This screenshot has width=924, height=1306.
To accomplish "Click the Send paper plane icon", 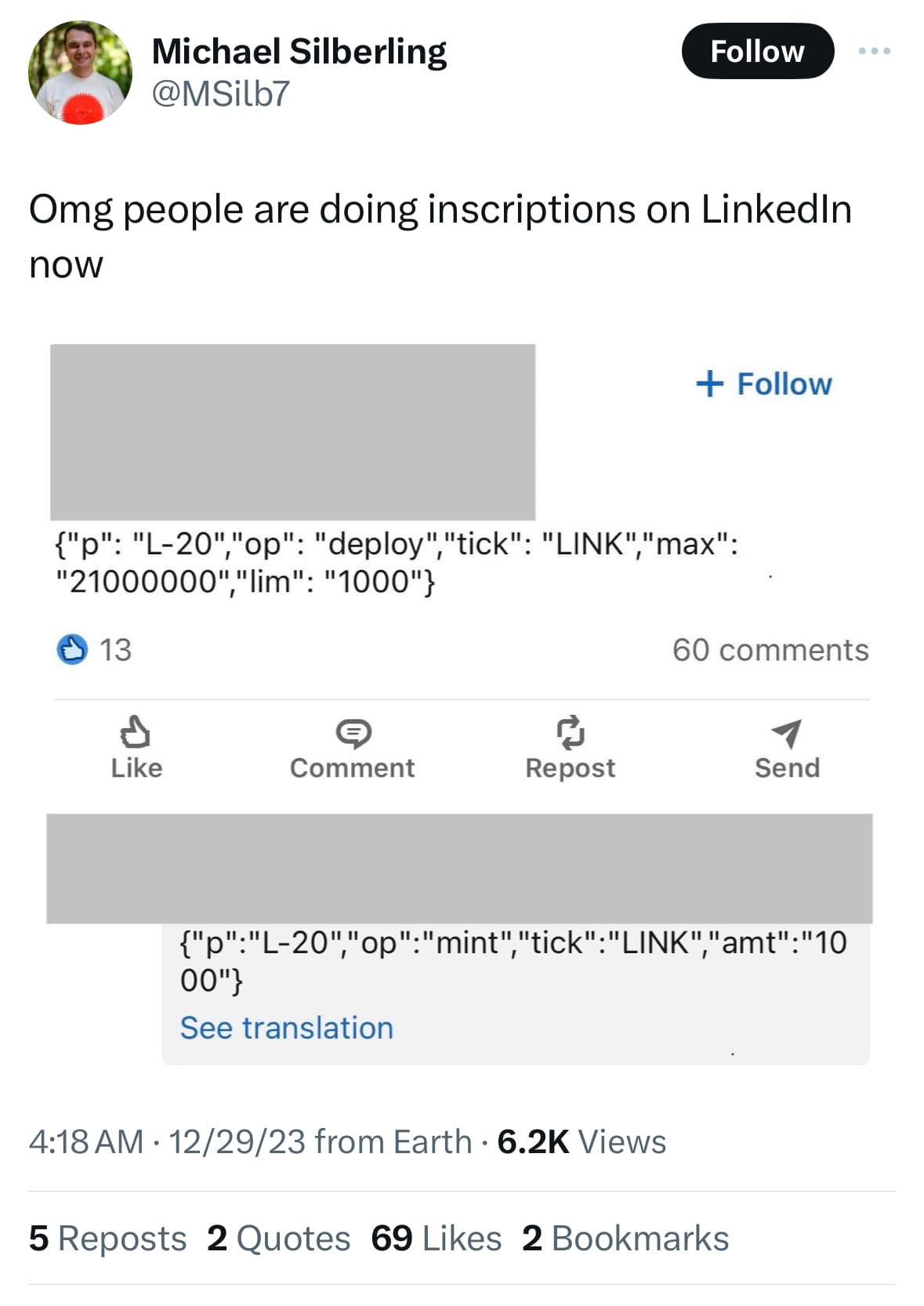I will tap(786, 733).
